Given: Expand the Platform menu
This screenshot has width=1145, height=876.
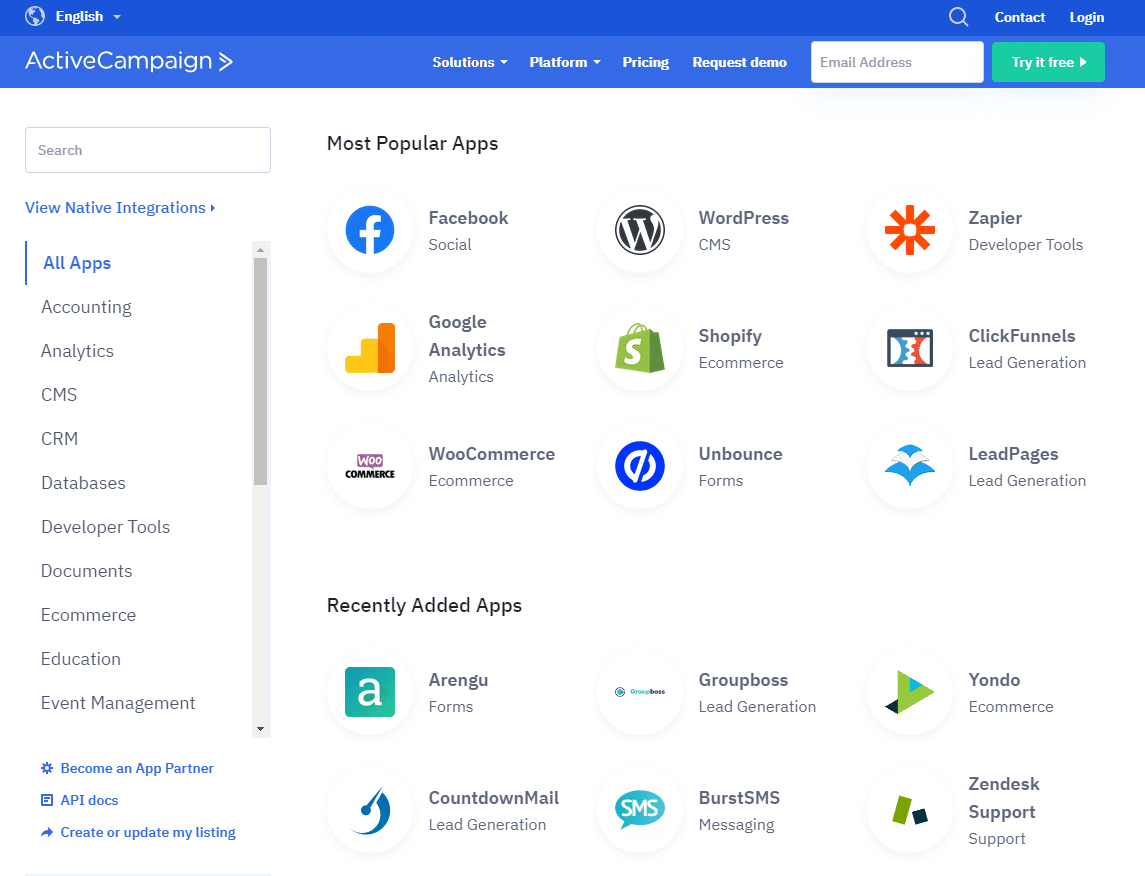Looking at the screenshot, I should pyautogui.click(x=565, y=62).
